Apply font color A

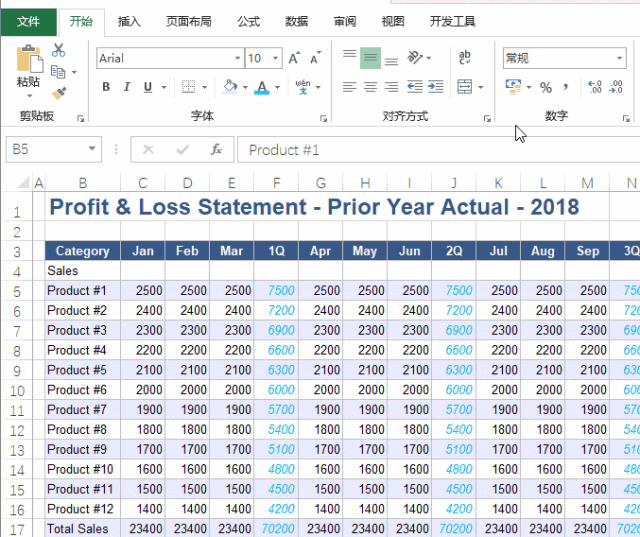(262, 87)
